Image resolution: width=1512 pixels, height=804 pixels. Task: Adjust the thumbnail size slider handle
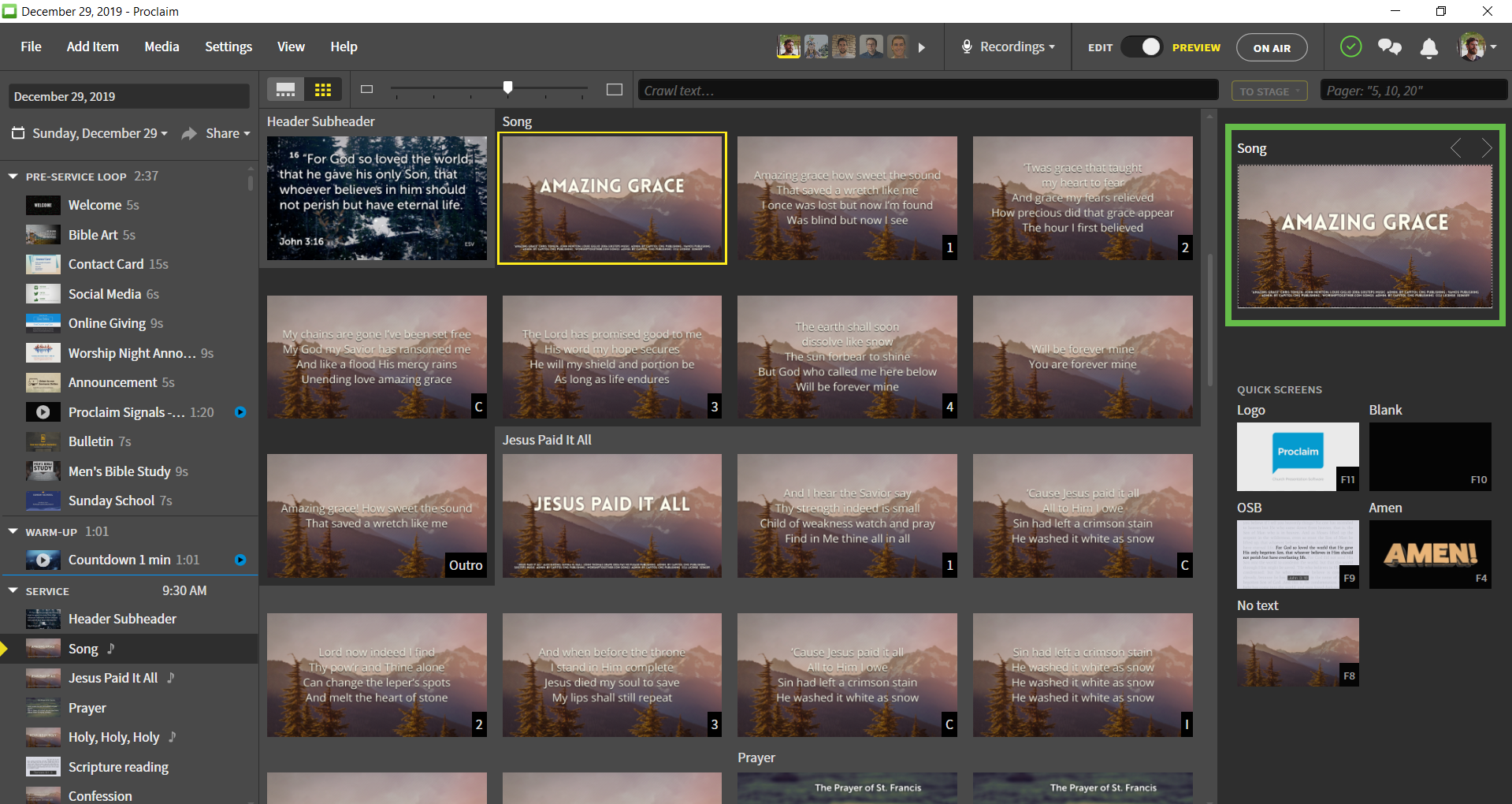(x=508, y=87)
